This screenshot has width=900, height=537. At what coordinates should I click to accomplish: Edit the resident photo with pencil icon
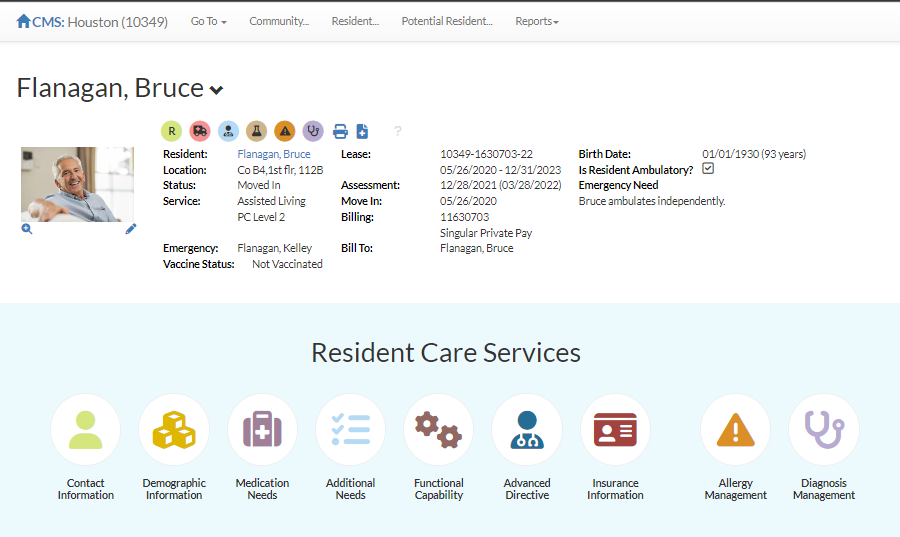(131, 229)
